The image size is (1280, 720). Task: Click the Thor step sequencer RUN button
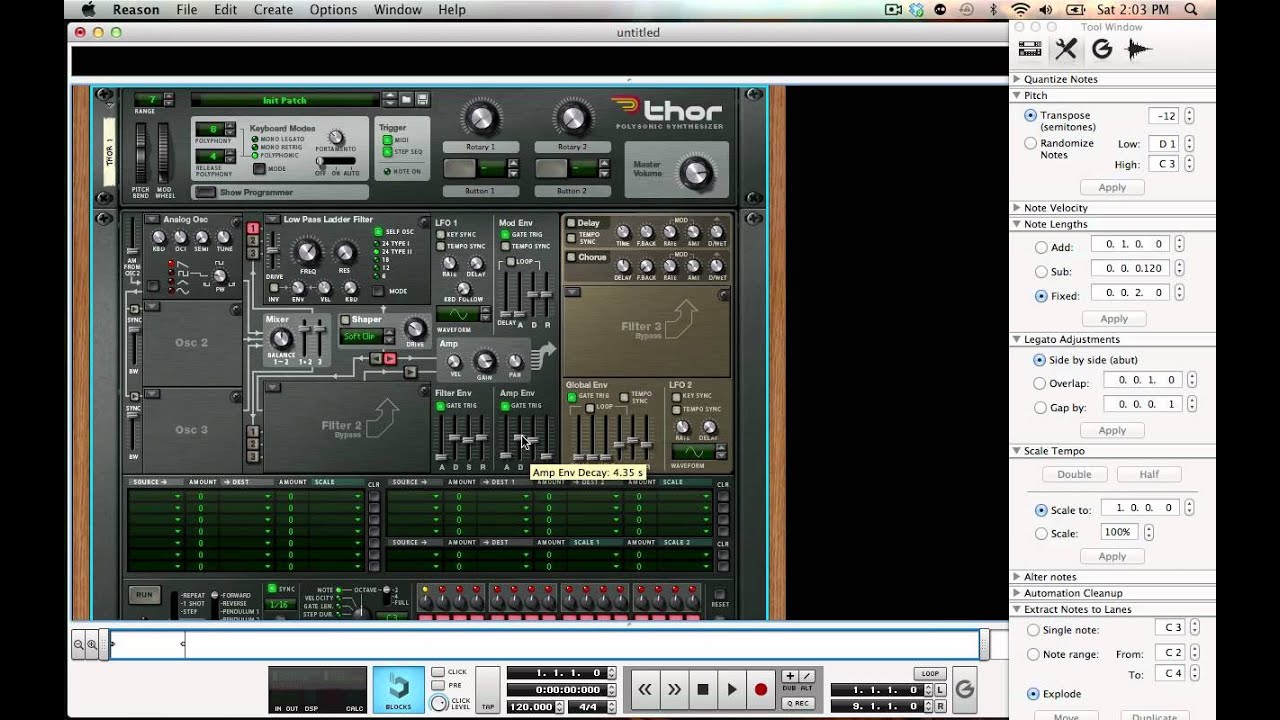[x=145, y=595]
